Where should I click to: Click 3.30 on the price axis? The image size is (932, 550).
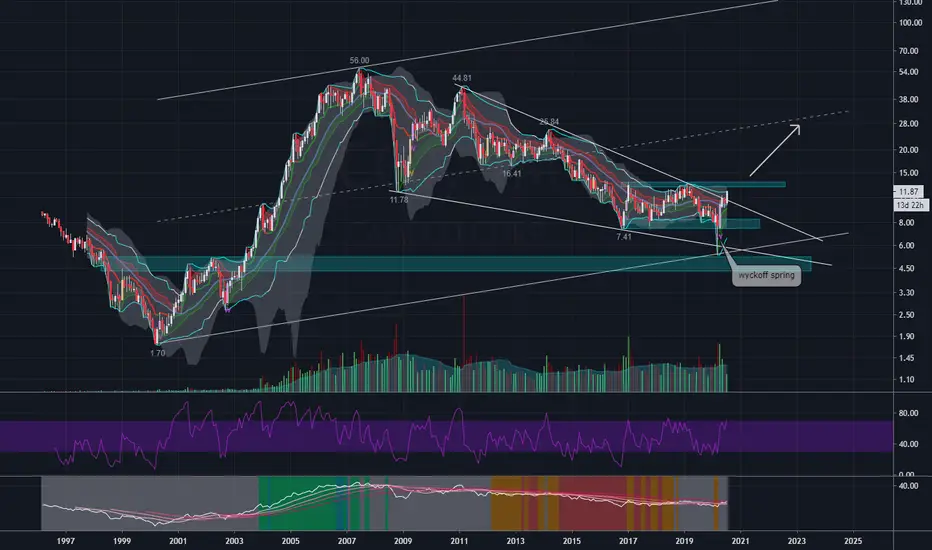point(906,293)
